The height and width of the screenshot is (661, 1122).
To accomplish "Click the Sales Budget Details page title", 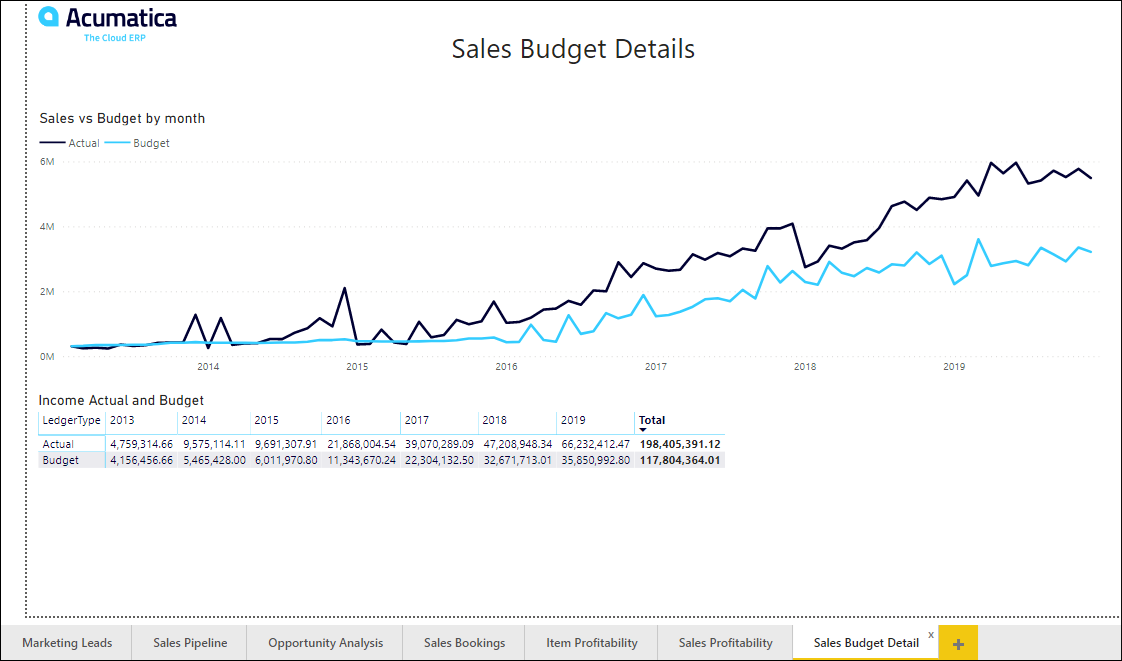I will click(573, 49).
